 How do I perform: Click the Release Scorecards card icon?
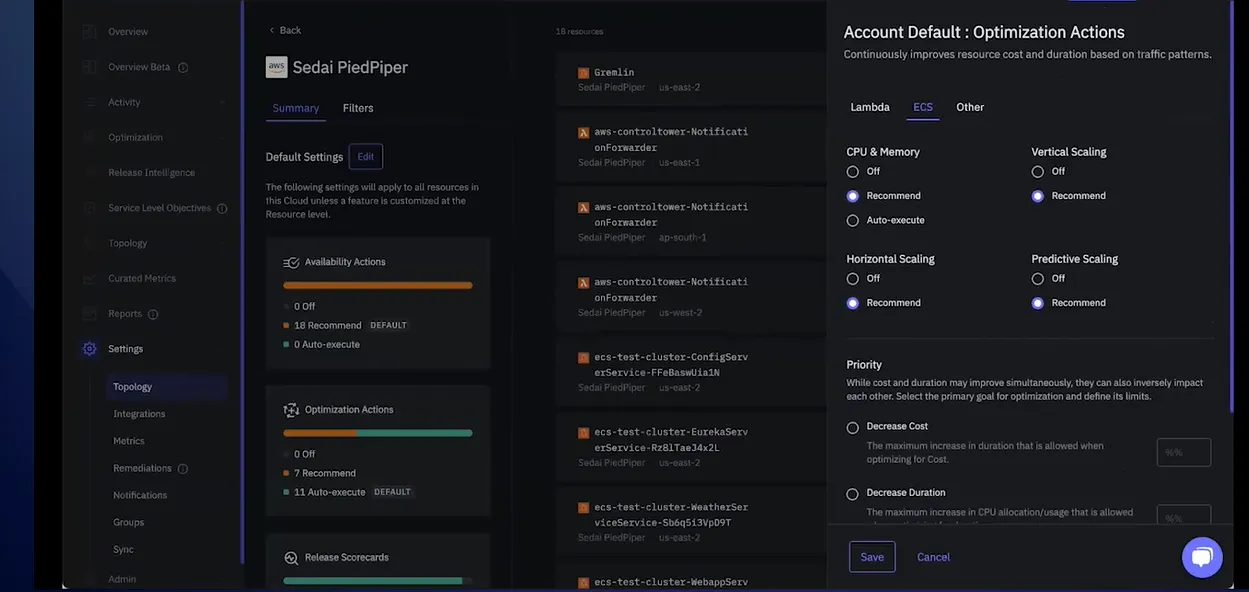pyautogui.click(x=291, y=558)
